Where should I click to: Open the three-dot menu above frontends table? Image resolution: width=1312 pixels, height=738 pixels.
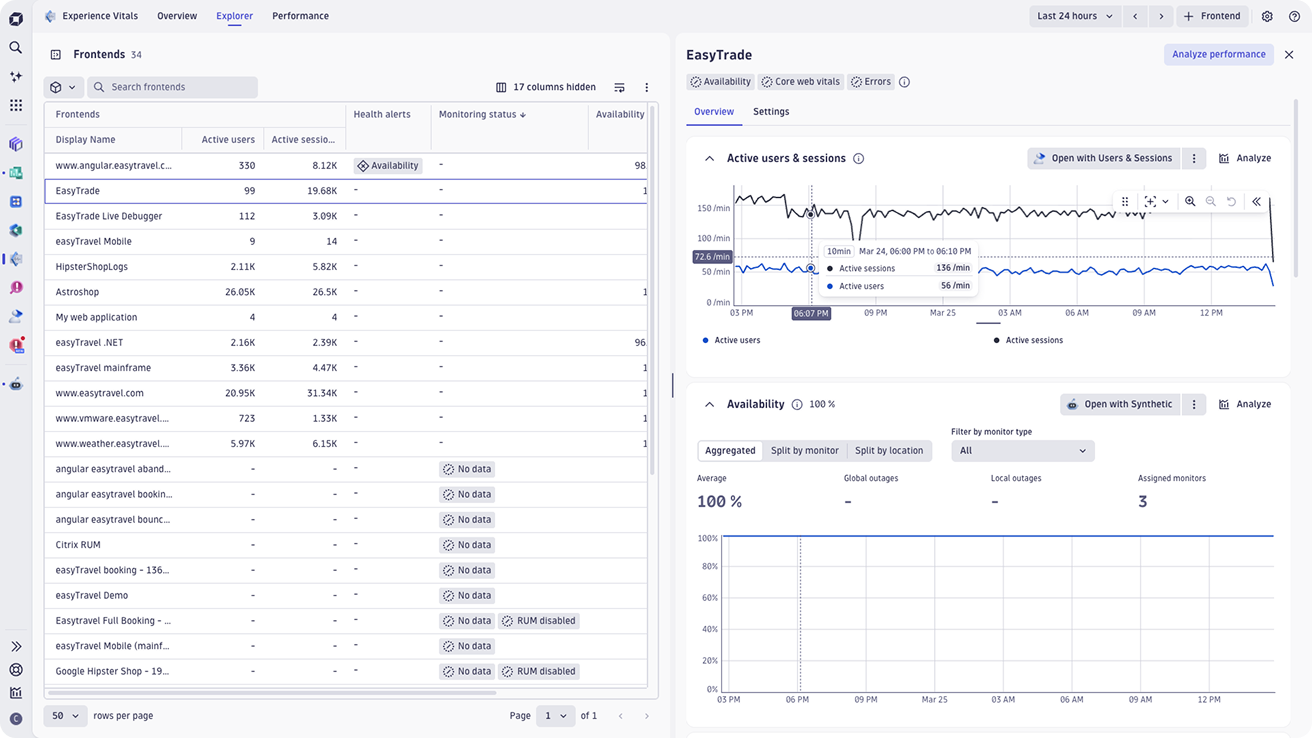pos(646,87)
